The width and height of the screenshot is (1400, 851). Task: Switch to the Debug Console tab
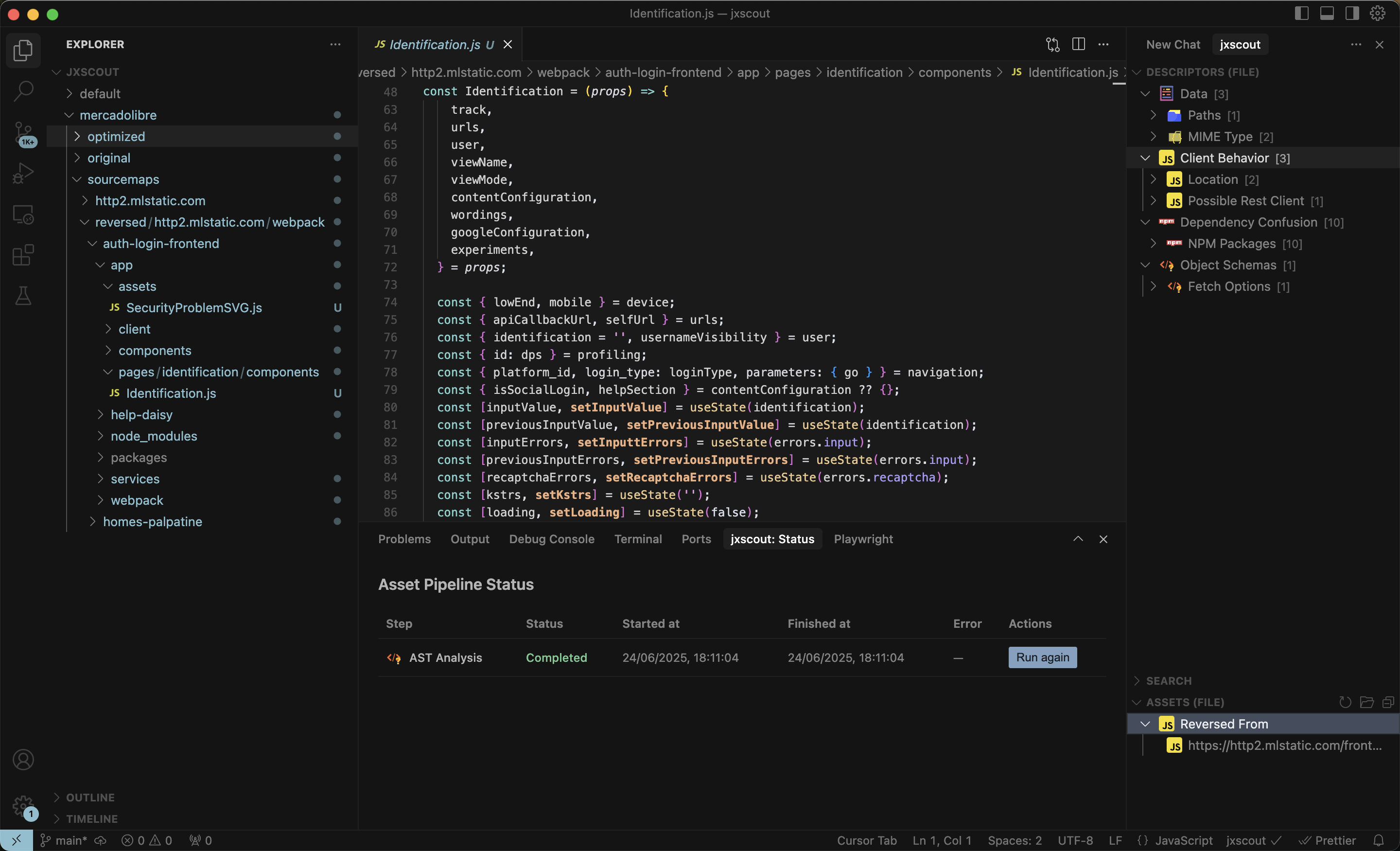coord(552,539)
